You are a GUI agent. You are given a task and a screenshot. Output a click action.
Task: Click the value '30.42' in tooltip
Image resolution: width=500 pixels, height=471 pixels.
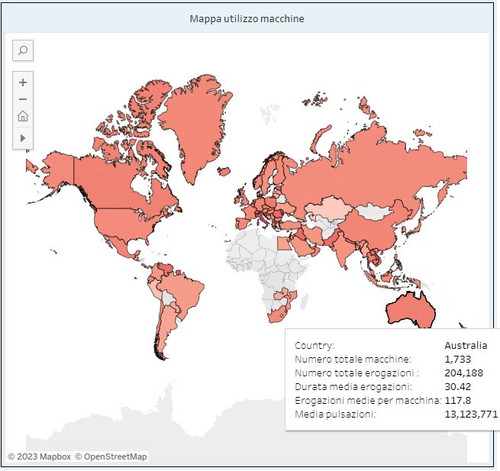click(x=458, y=387)
